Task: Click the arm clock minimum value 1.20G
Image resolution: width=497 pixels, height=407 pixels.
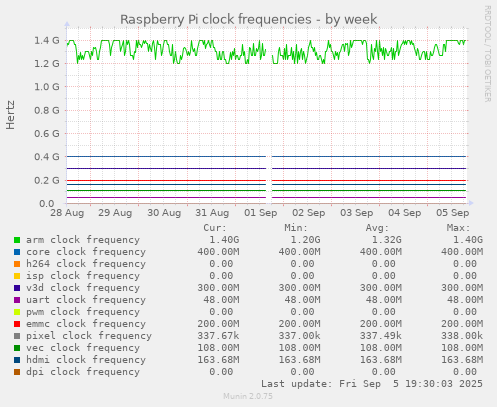Action: click(x=305, y=240)
